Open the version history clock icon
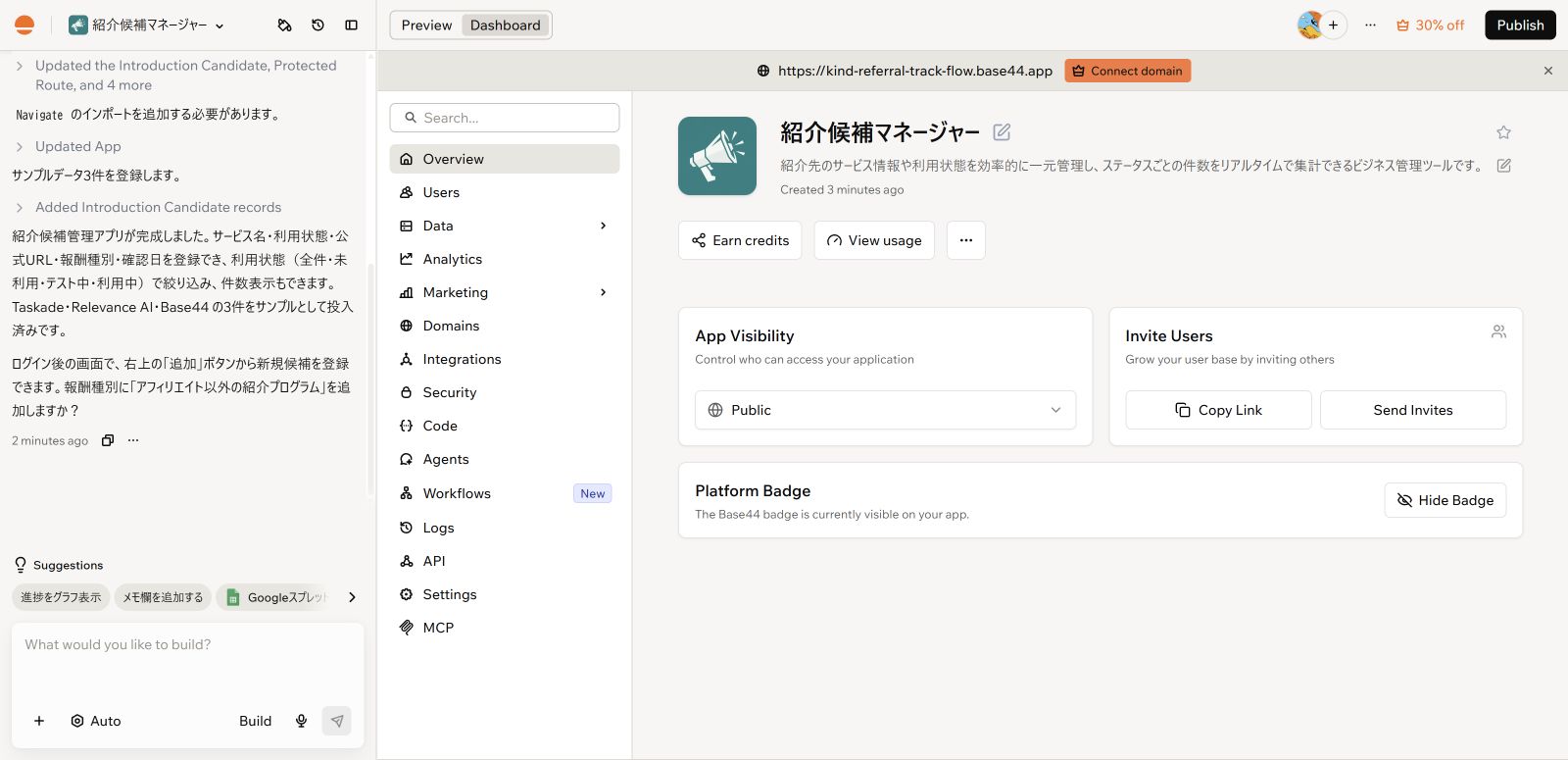Viewport: 1568px width, 760px height. (318, 25)
